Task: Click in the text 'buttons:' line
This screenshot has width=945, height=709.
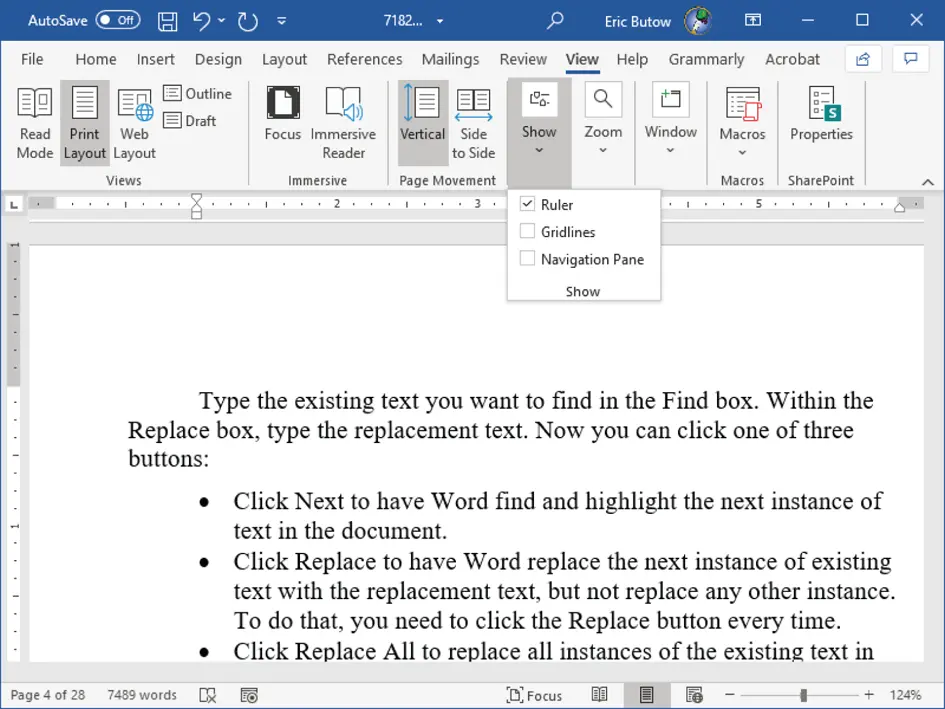Action: coord(169,459)
